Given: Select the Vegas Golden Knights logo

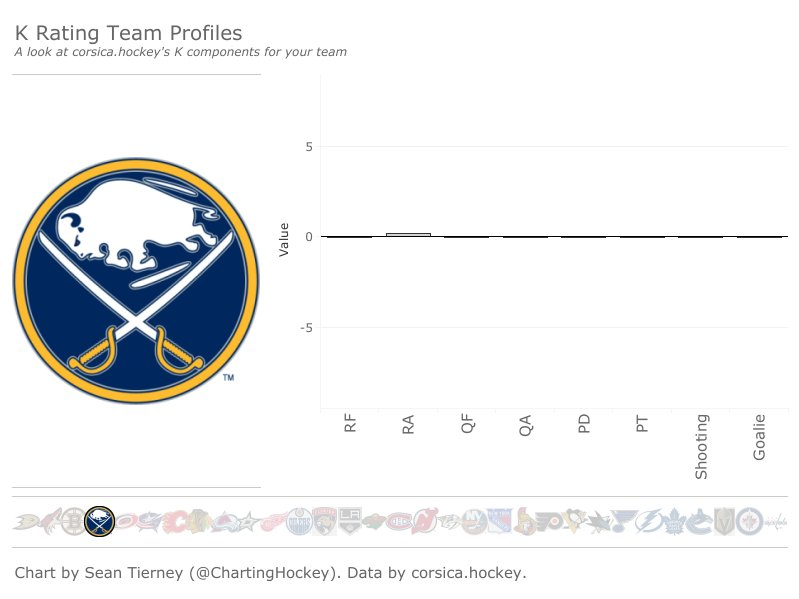Looking at the screenshot, I should [x=724, y=522].
